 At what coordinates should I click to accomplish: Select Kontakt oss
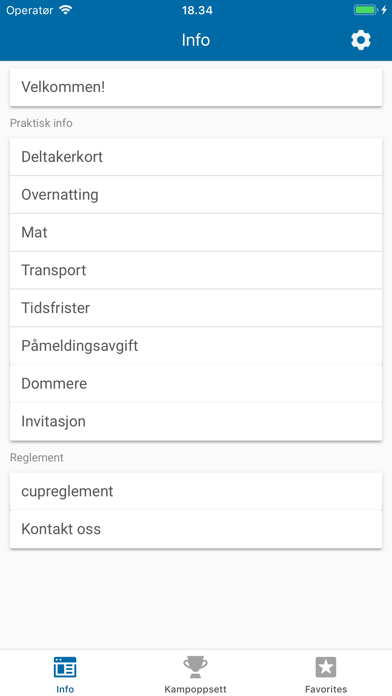[196, 529]
